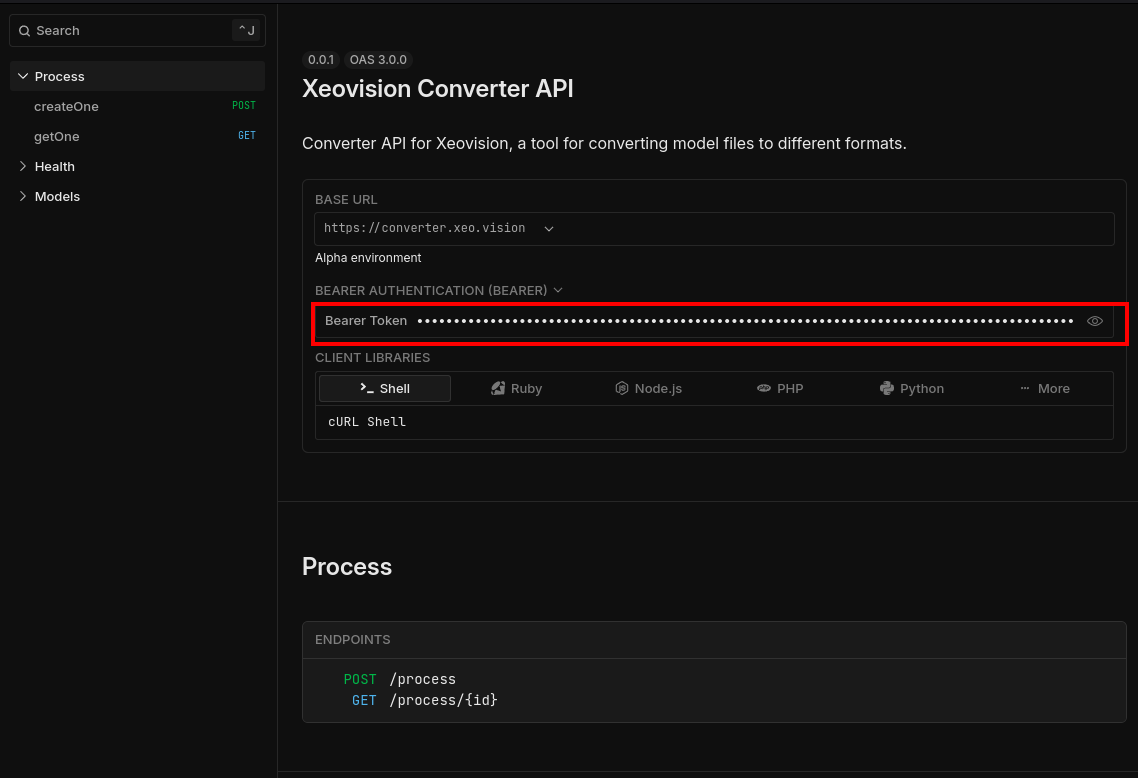Click the ⌃J search shortcut badge

click(x=246, y=30)
